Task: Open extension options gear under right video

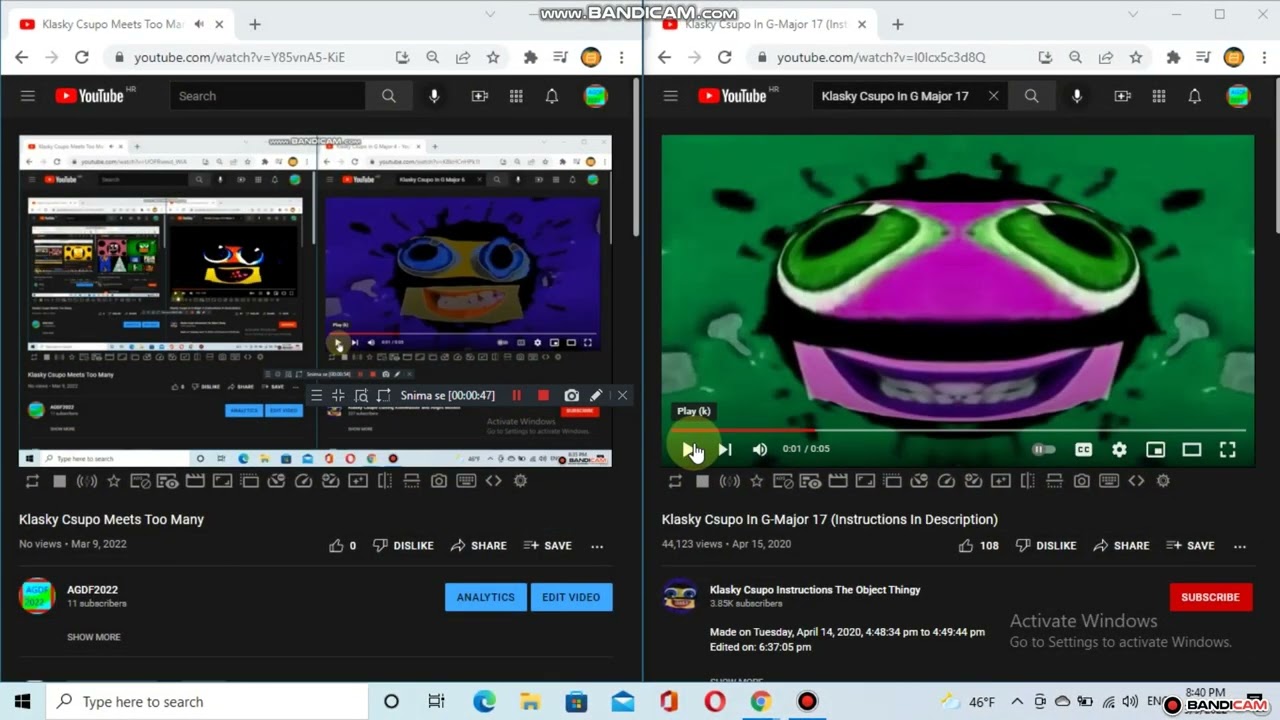Action: (1163, 481)
